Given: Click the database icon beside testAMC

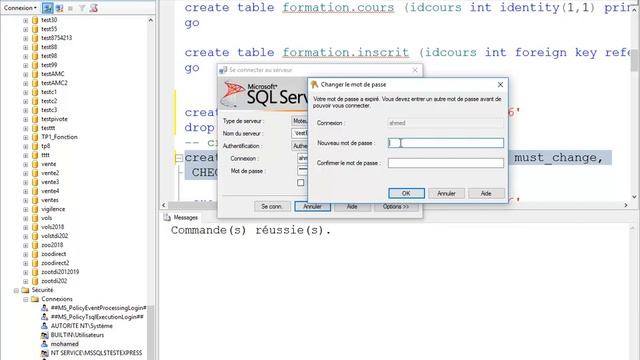Looking at the screenshot, I should coord(35,74).
